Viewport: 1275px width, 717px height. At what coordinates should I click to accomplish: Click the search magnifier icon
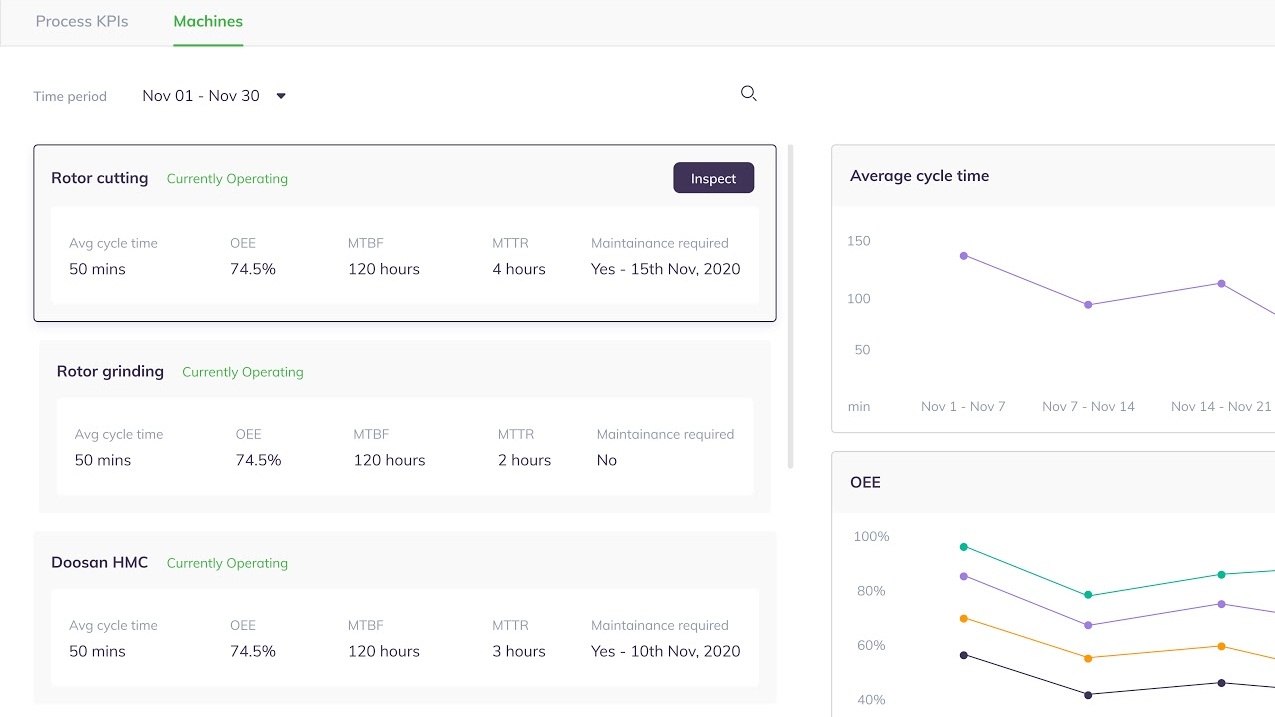[748, 94]
